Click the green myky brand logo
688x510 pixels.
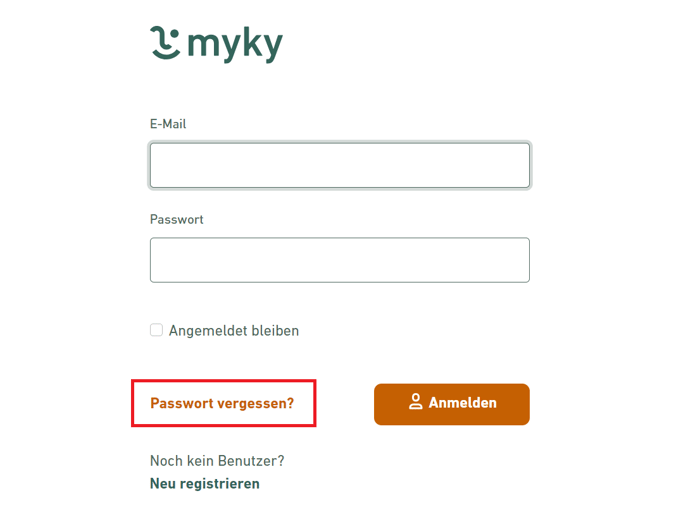(x=216, y=44)
